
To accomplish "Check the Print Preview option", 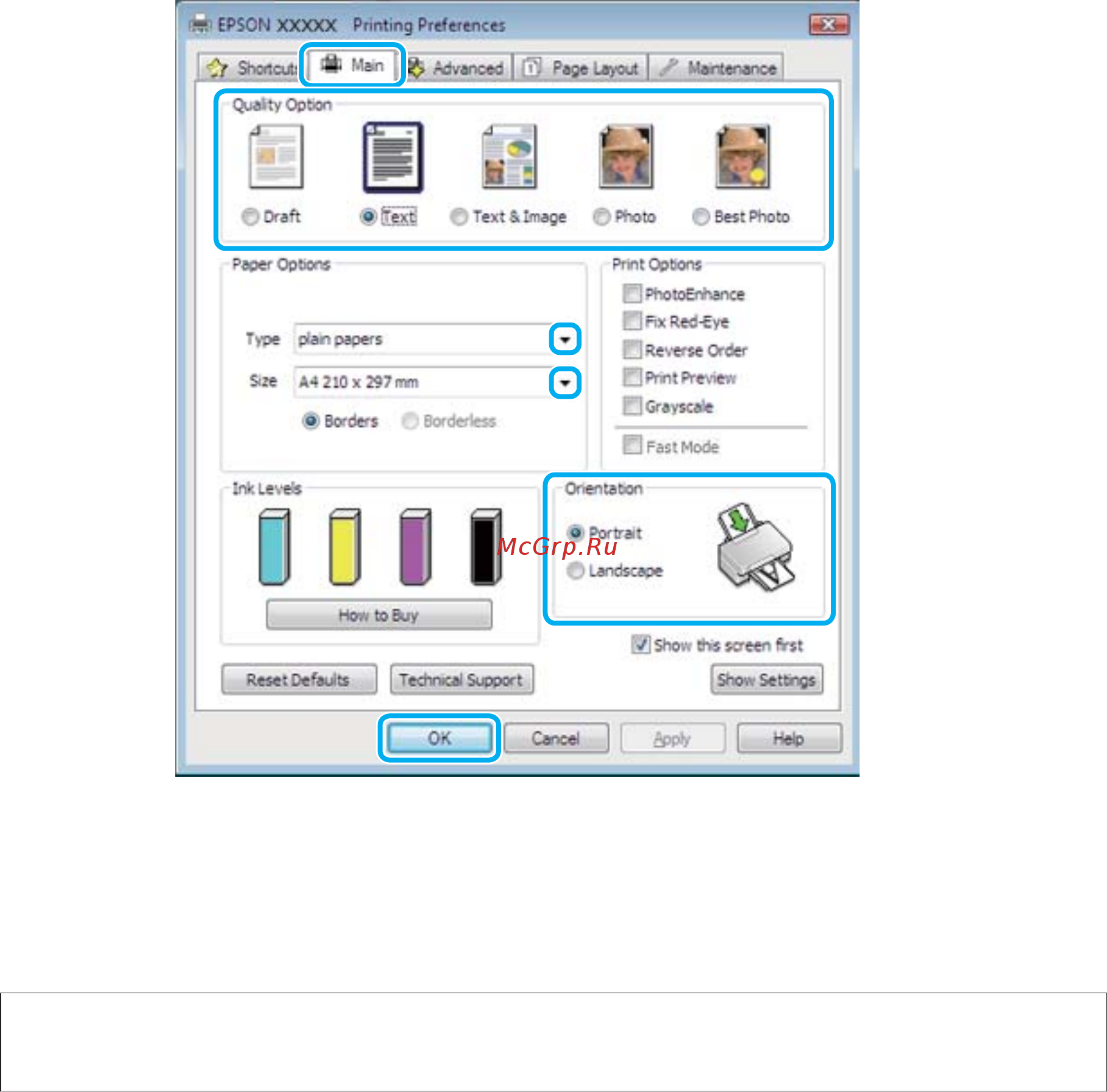I will (632, 377).
